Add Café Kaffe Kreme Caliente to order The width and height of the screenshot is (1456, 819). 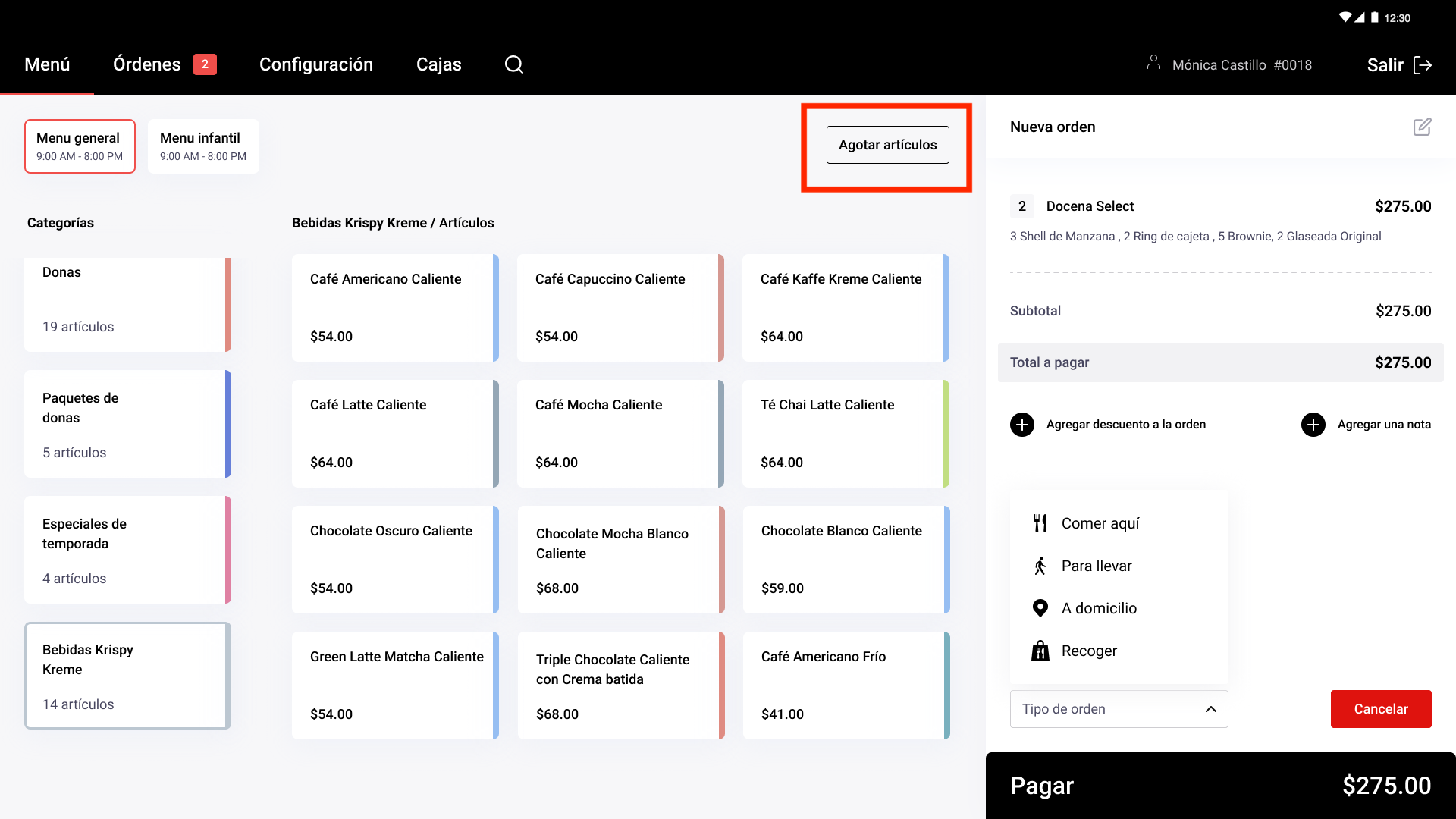(846, 308)
